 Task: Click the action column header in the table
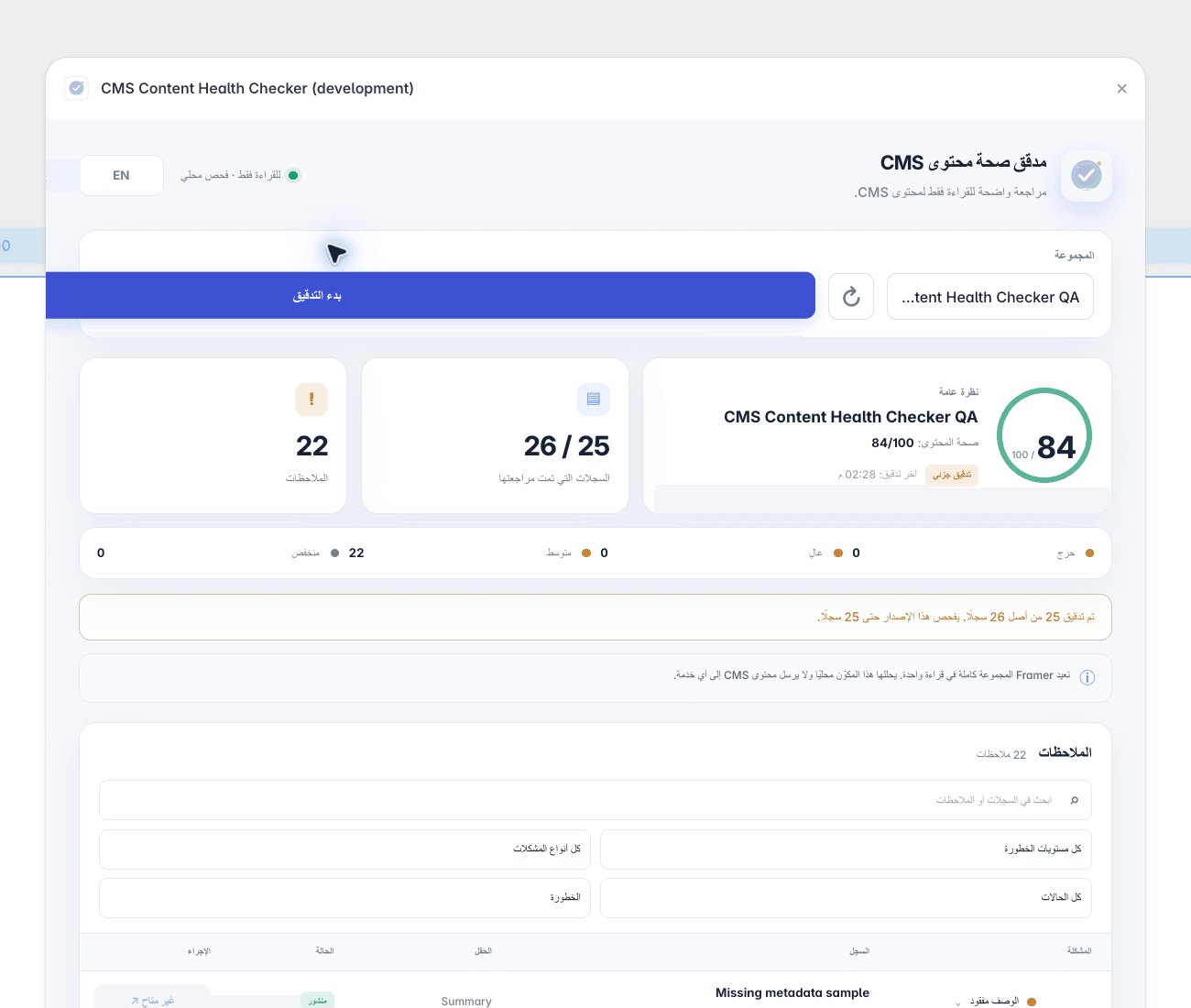[199, 950]
